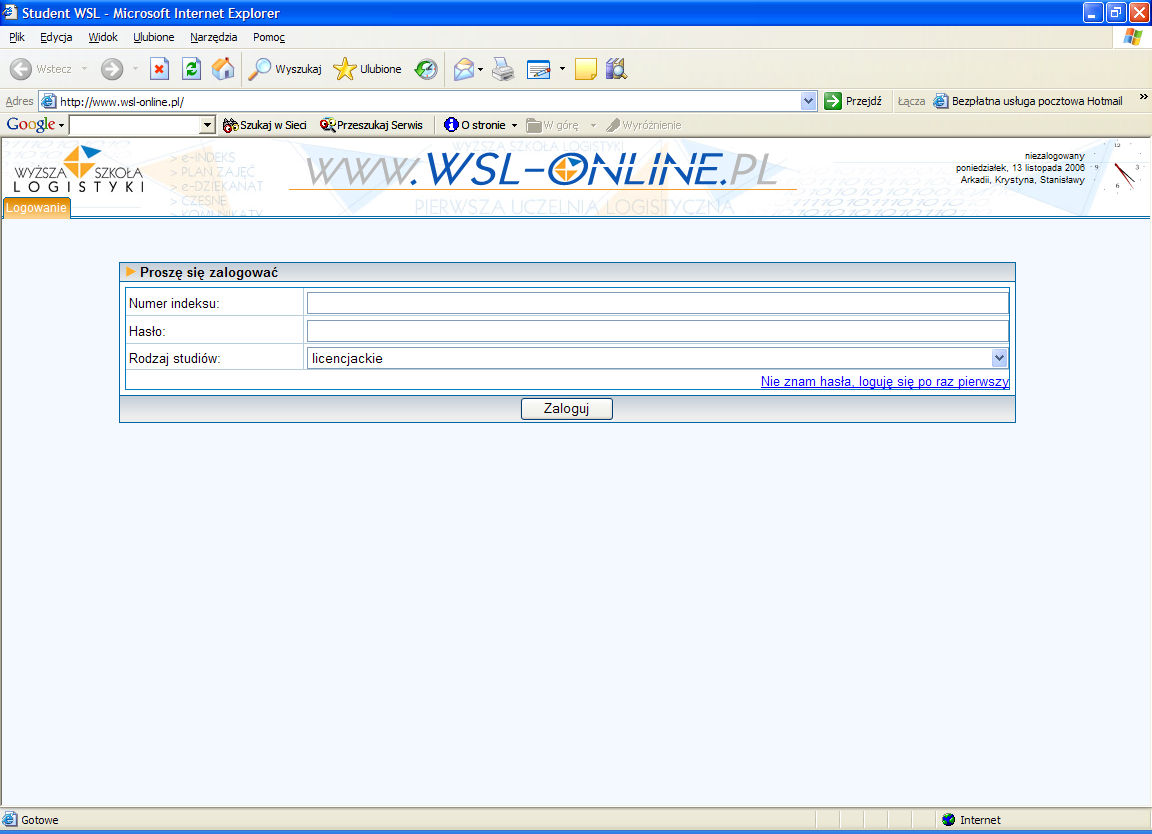Click the O stronie info icon

451,125
